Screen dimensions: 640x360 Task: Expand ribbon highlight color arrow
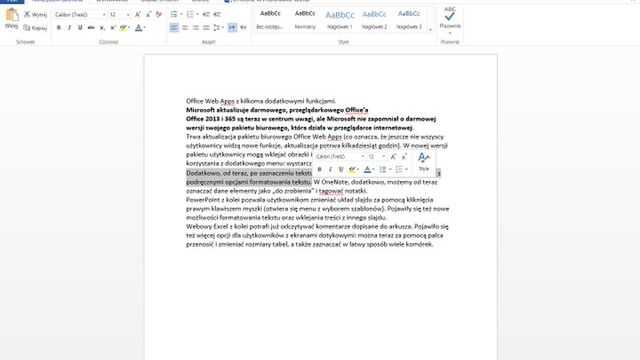tap(129, 28)
